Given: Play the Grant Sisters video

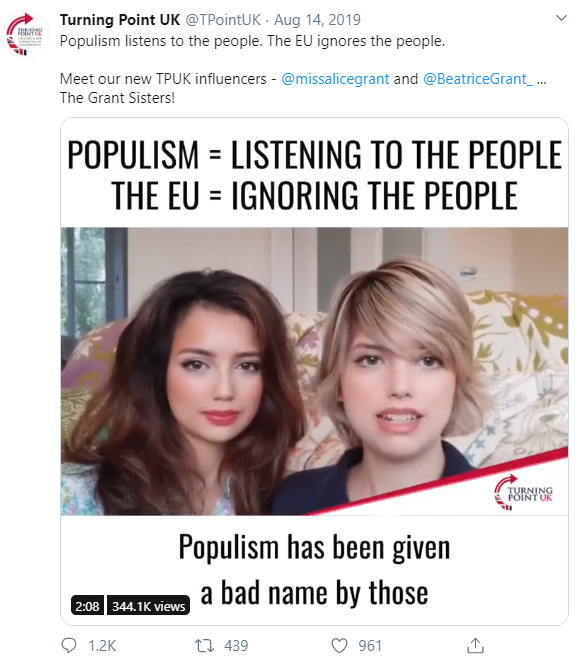Looking at the screenshot, I should coord(314,371).
